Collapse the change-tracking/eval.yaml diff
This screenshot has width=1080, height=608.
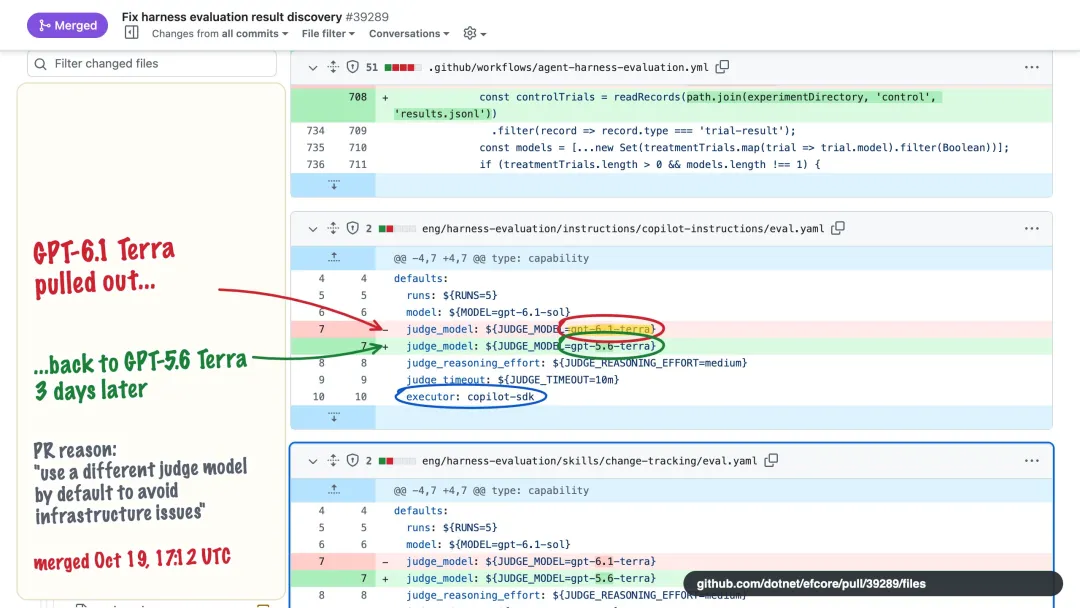[313, 461]
